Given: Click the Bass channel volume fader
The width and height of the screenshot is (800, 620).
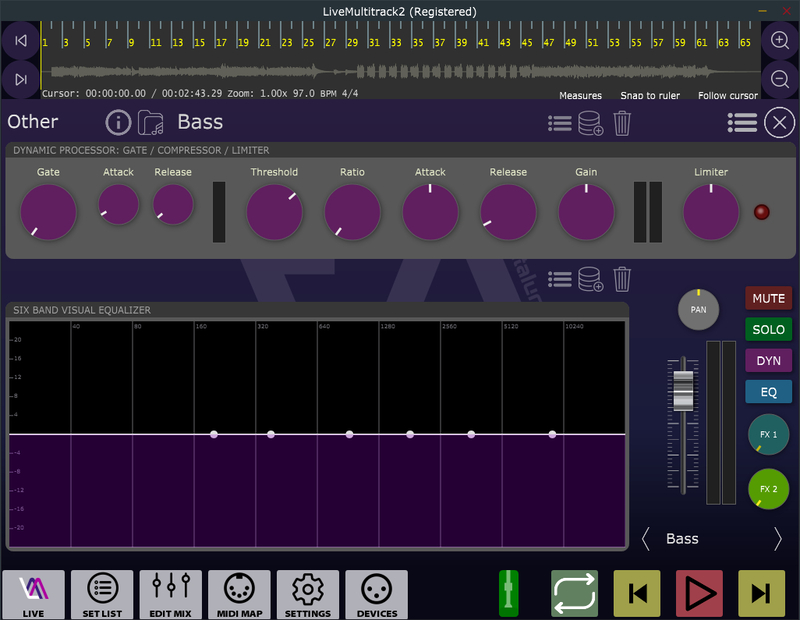Looking at the screenshot, I should coord(683,391).
